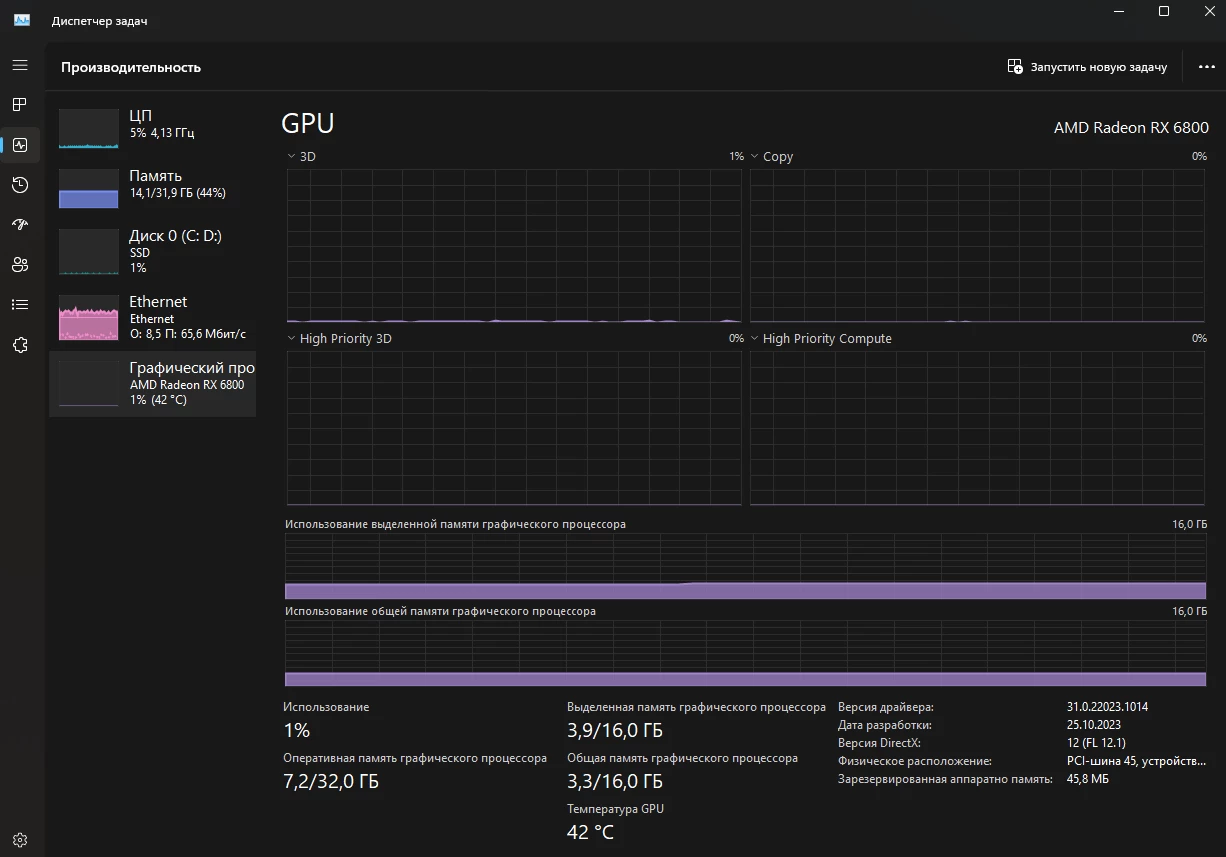Open the Processes page icon
The height and width of the screenshot is (857, 1226).
click(20, 105)
